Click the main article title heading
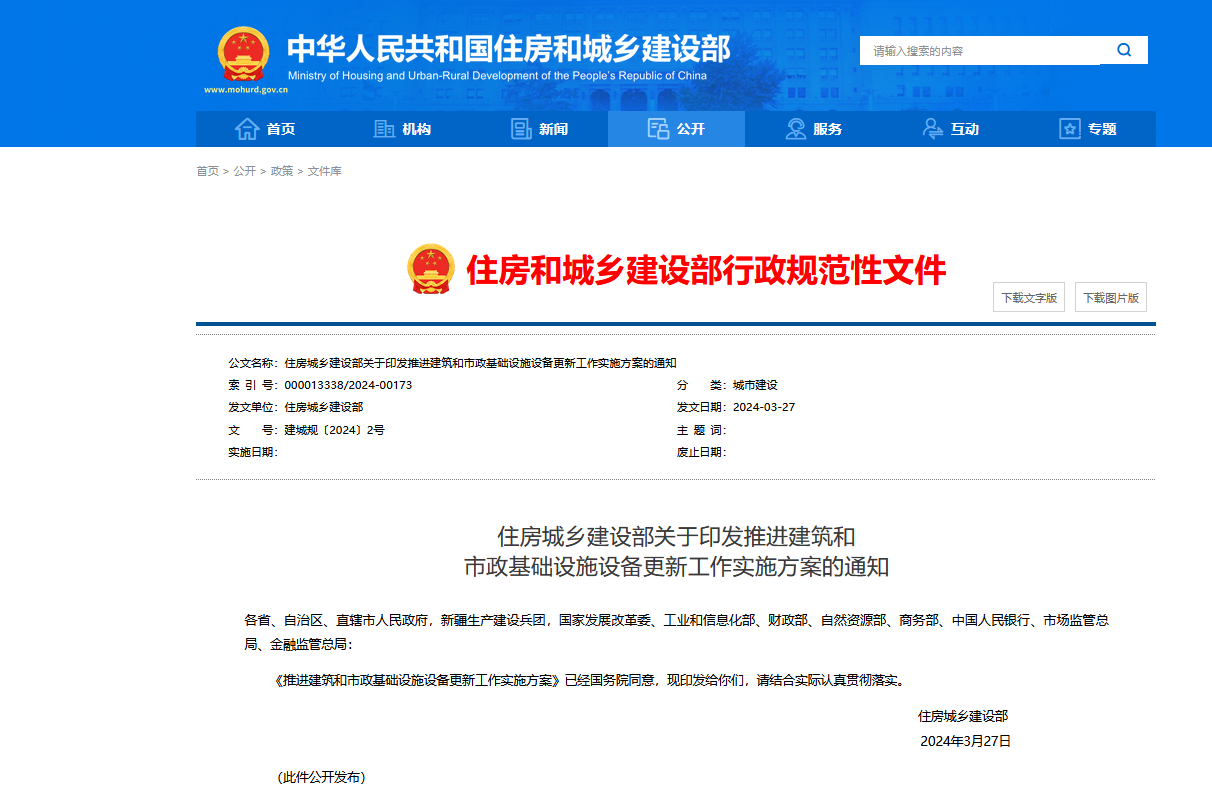 pos(676,551)
